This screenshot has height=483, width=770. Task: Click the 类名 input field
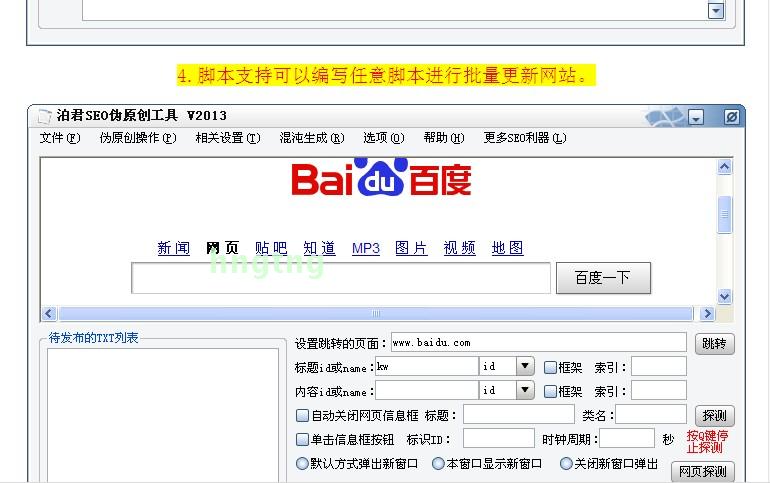[x=651, y=414]
